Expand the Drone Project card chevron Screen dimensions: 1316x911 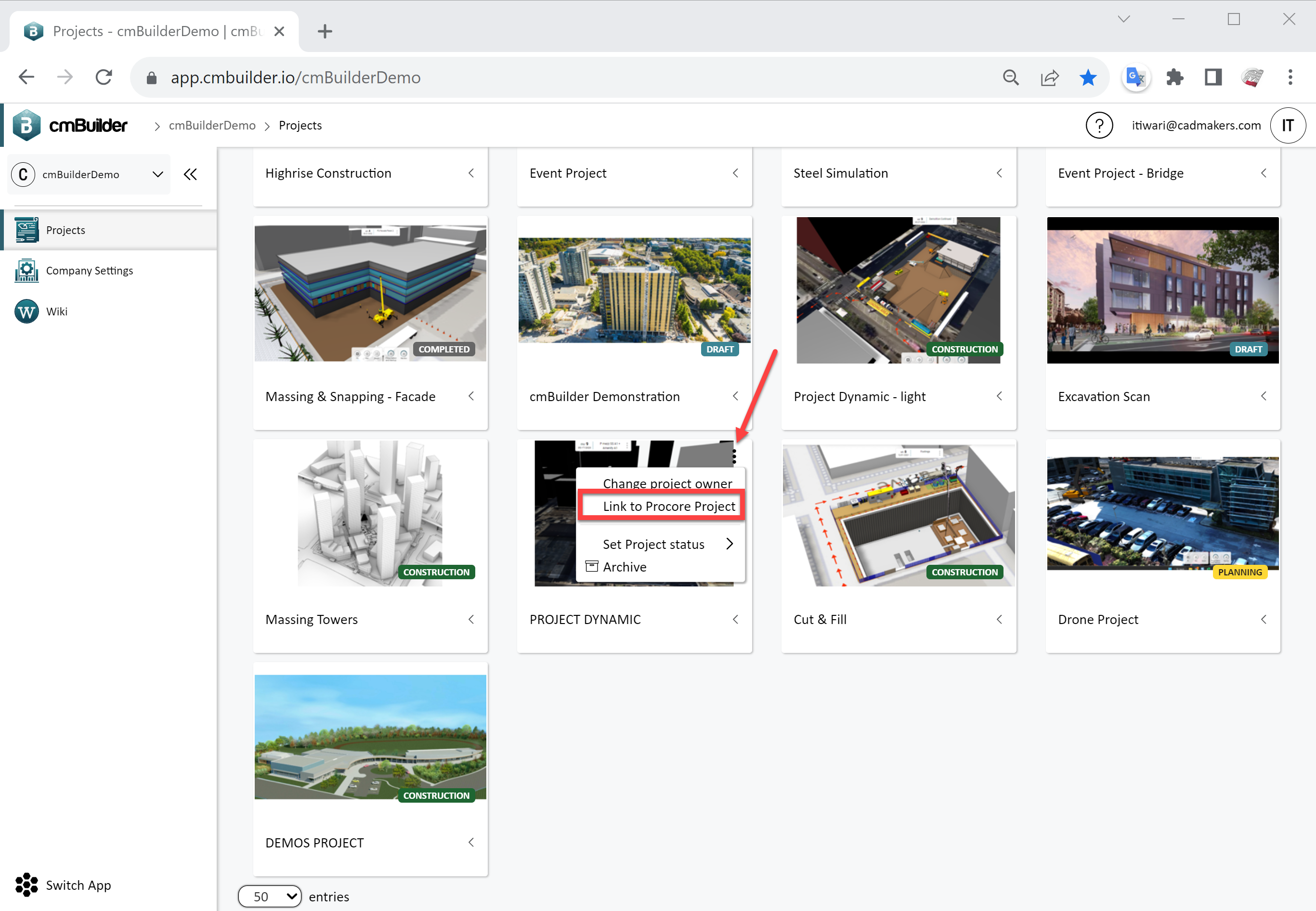(x=1264, y=619)
